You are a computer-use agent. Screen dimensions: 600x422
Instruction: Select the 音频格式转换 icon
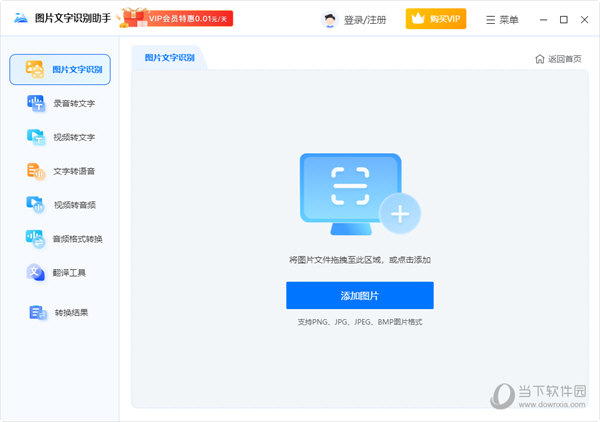click(35, 239)
